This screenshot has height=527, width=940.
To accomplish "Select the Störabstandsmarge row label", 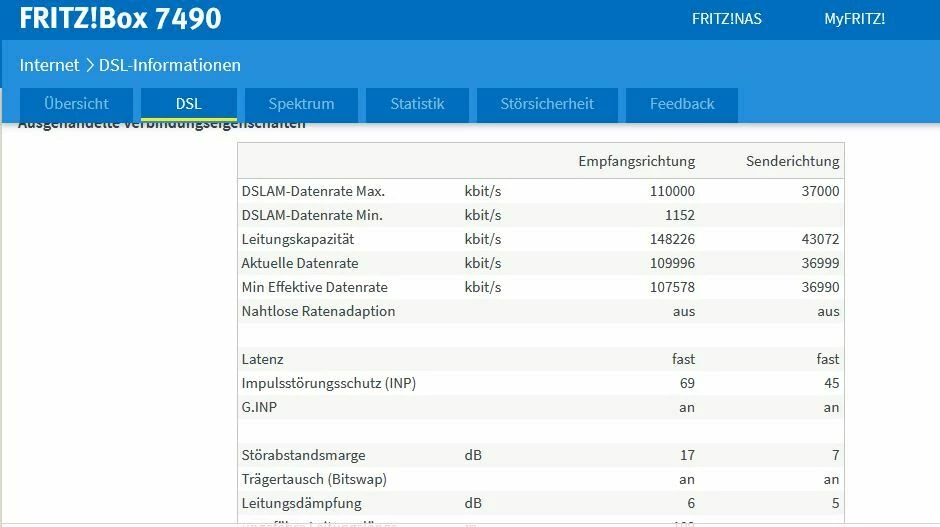I will (x=303, y=455).
